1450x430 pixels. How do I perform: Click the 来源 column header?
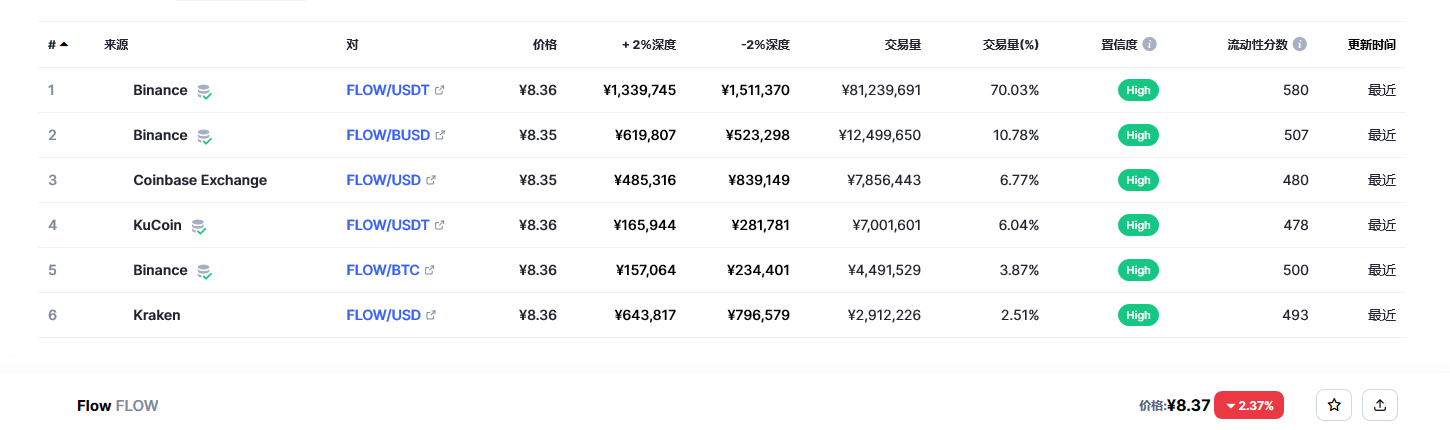[x=116, y=45]
